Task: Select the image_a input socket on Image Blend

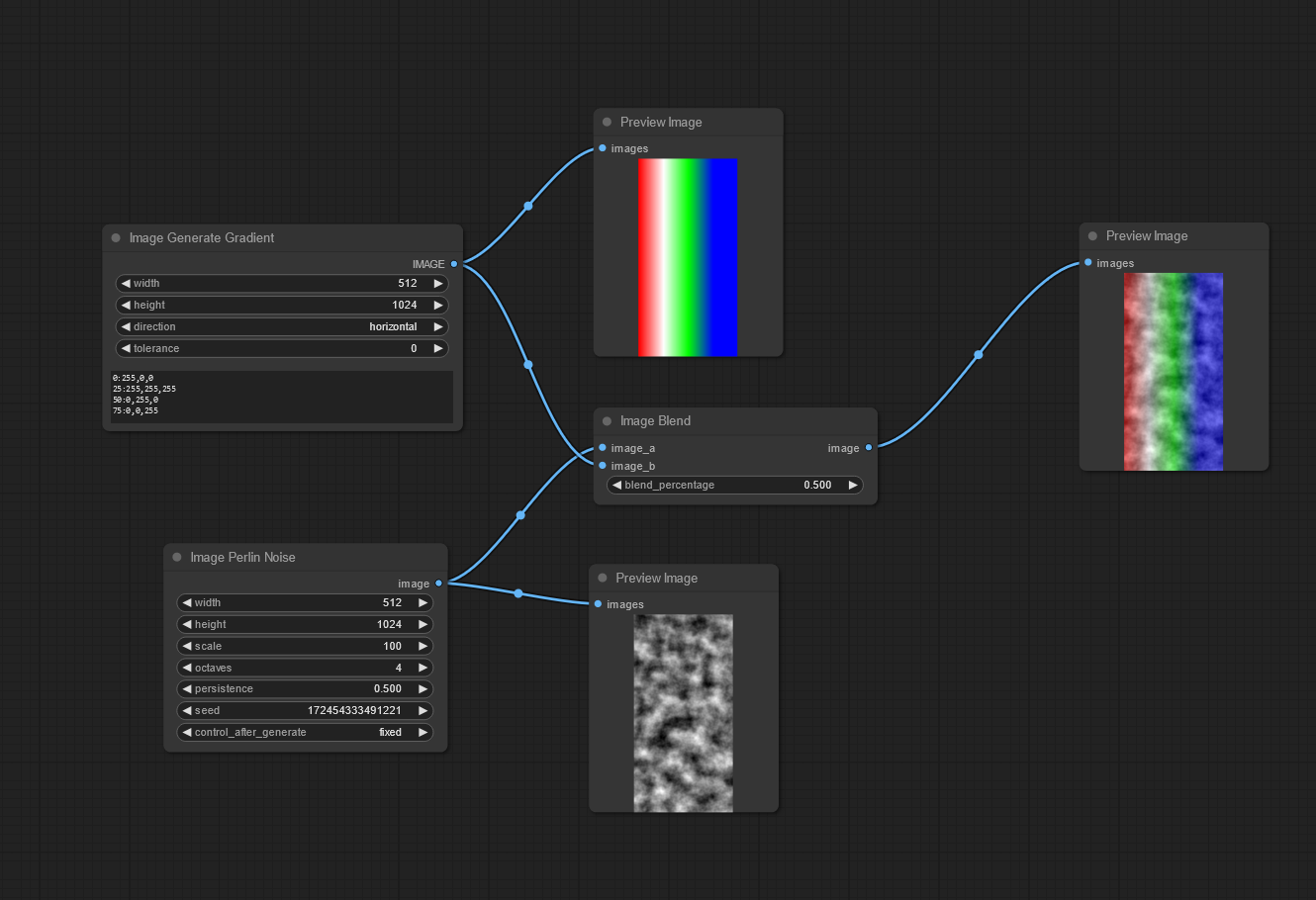Action: point(603,448)
